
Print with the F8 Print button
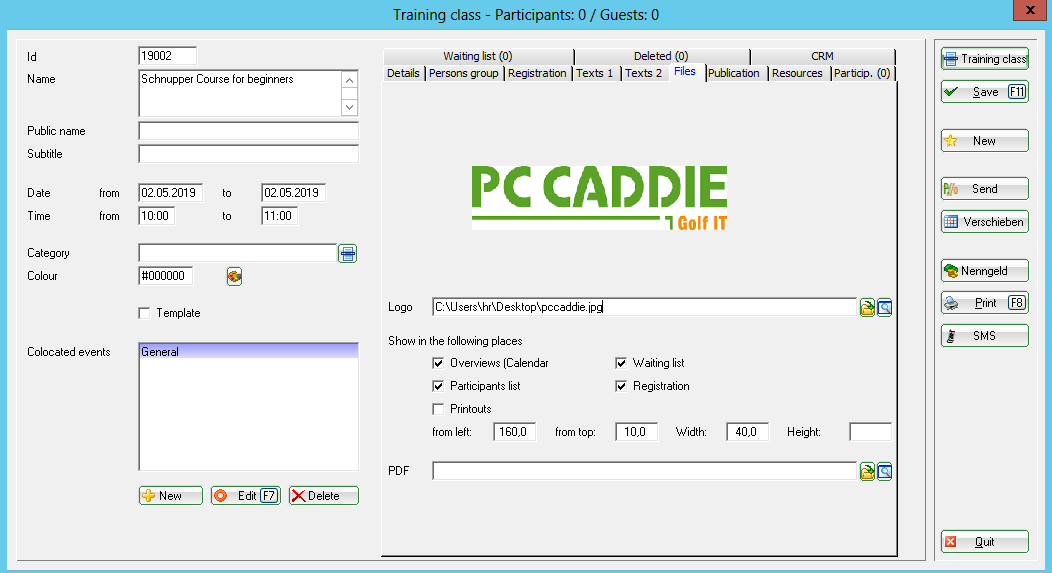(985, 303)
